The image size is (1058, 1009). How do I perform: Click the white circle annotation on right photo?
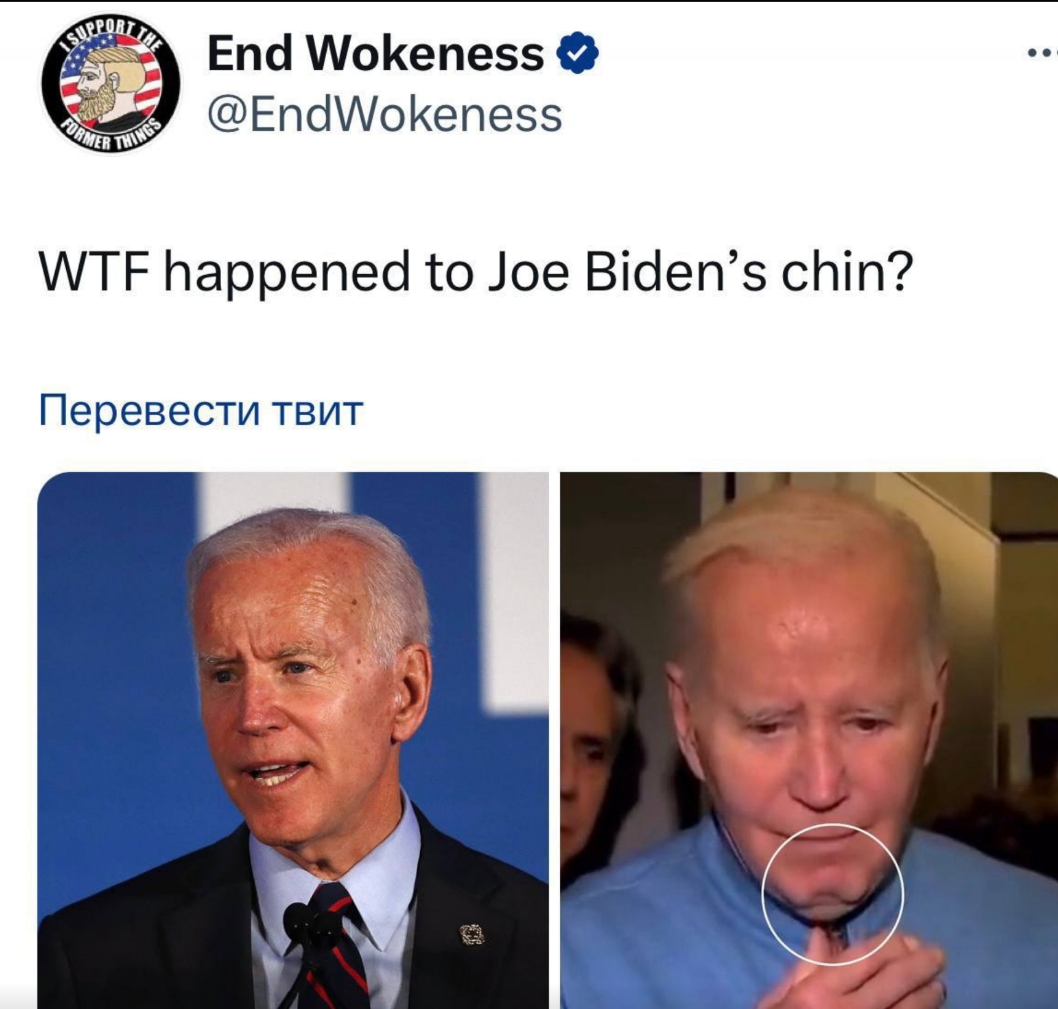pyautogui.click(x=833, y=894)
